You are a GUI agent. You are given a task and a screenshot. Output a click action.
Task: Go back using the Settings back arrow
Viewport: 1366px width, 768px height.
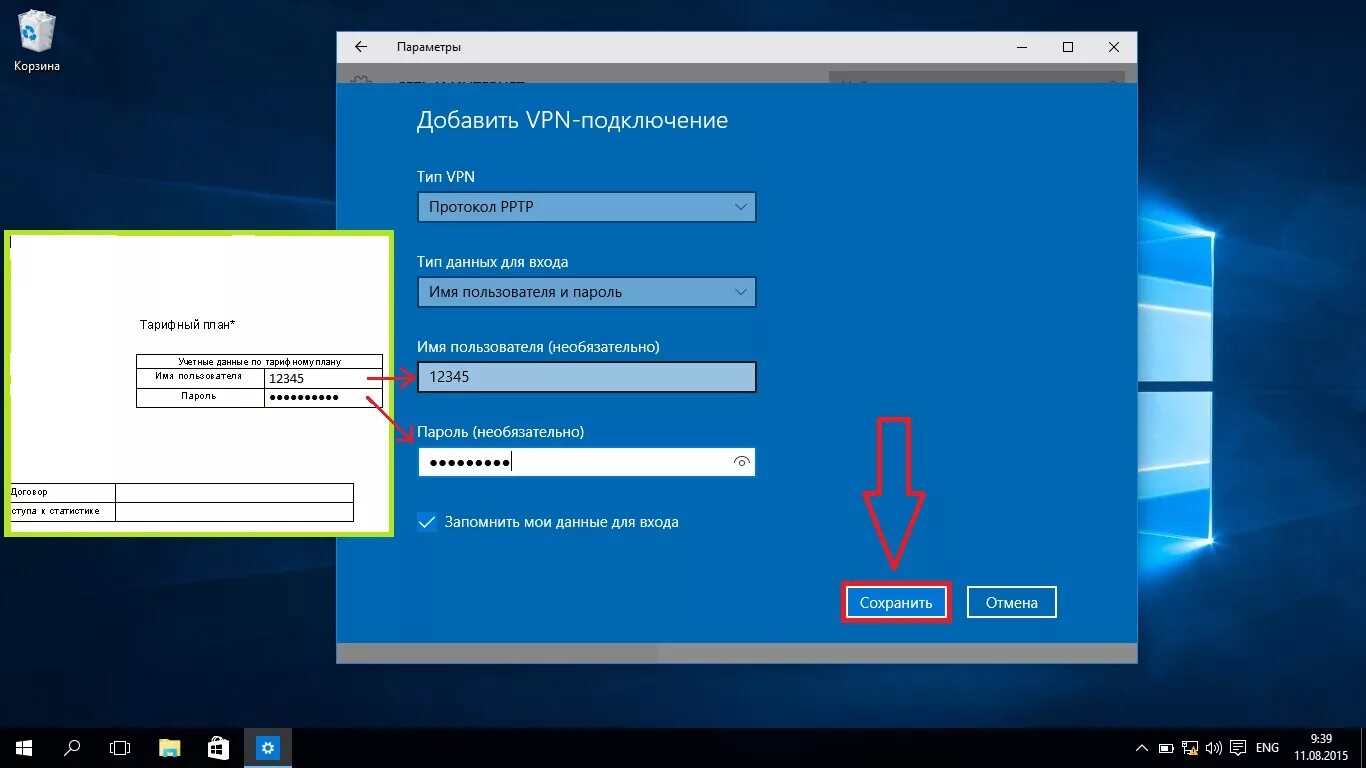pos(361,47)
